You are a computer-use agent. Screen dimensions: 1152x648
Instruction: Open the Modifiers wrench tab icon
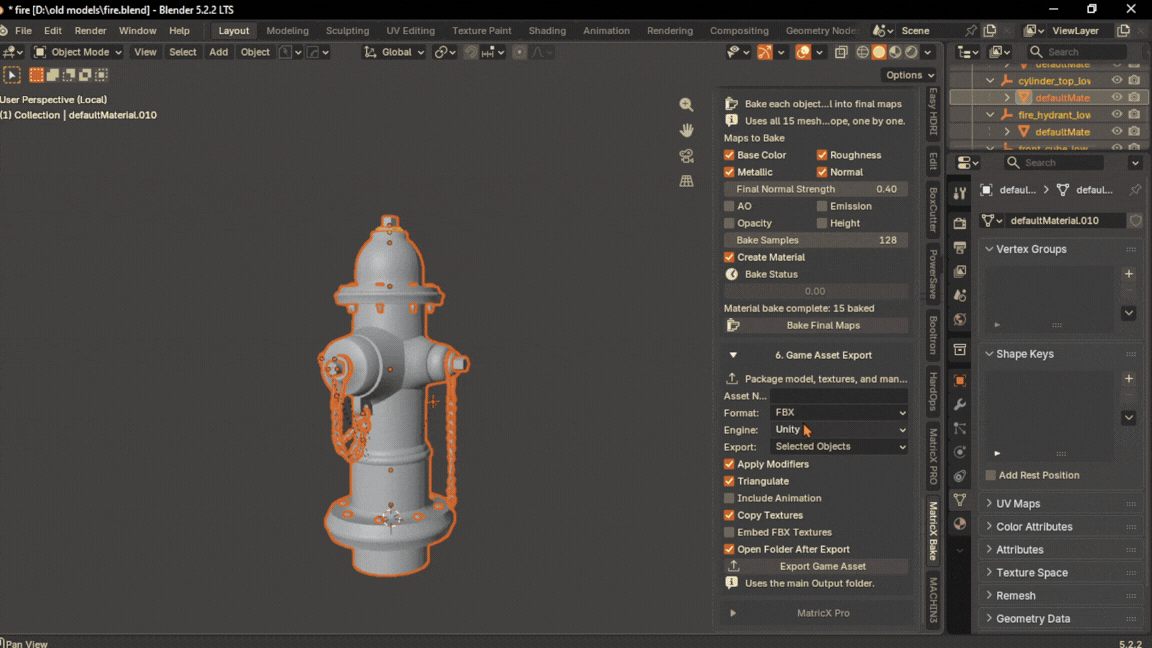tap(960, 405)
